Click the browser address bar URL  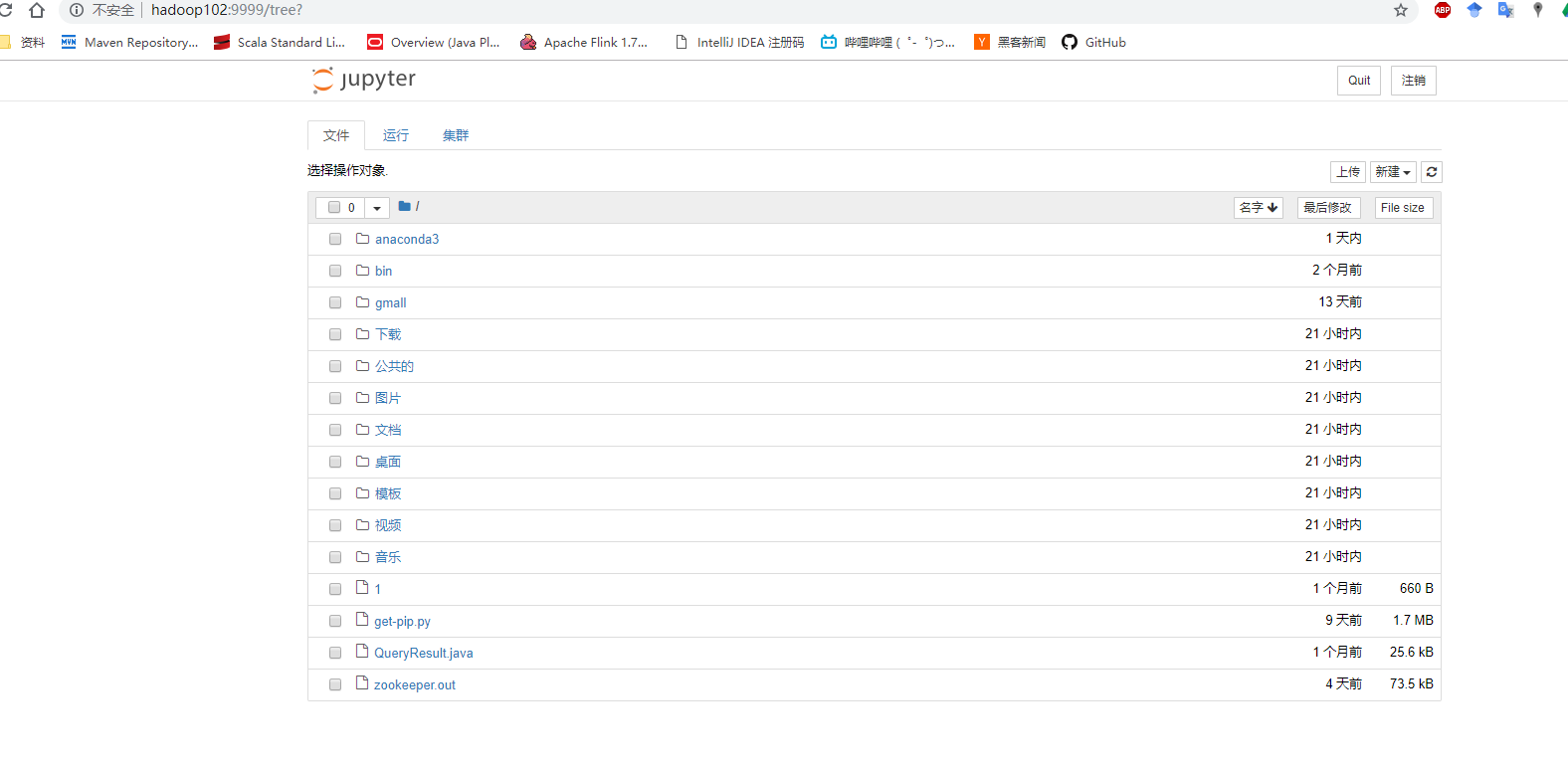click(227, 10)
